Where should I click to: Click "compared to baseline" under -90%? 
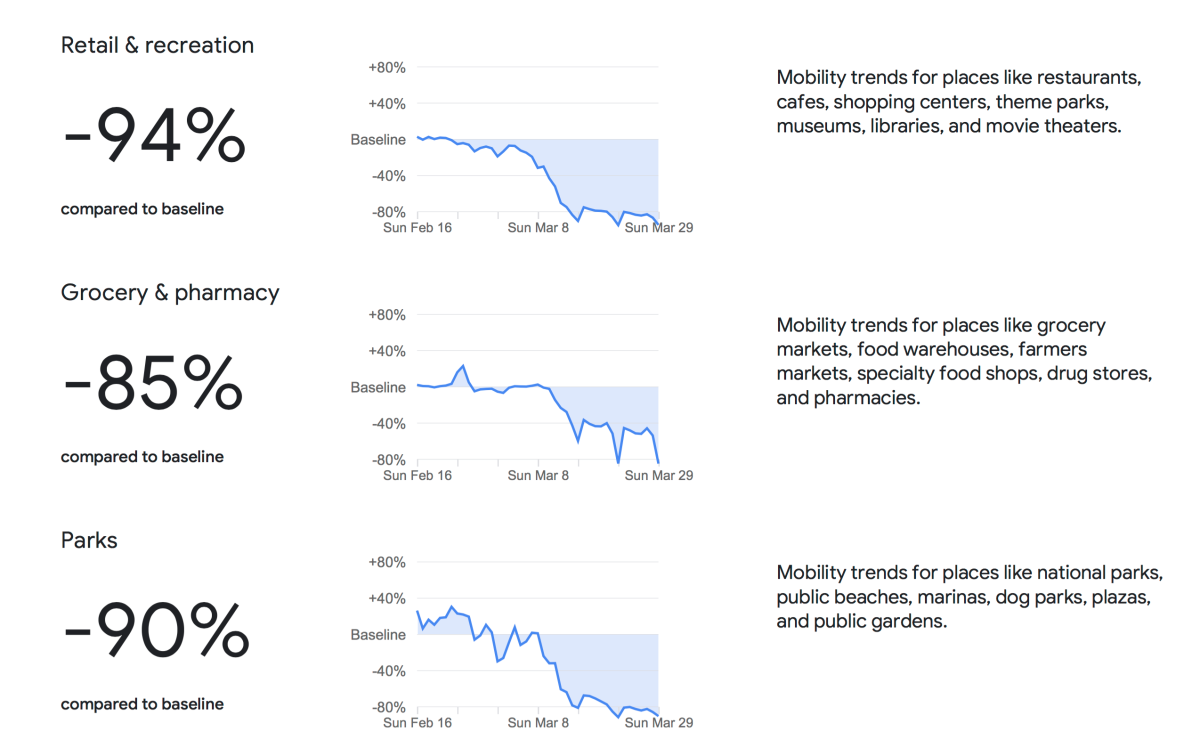coord(142,704)
